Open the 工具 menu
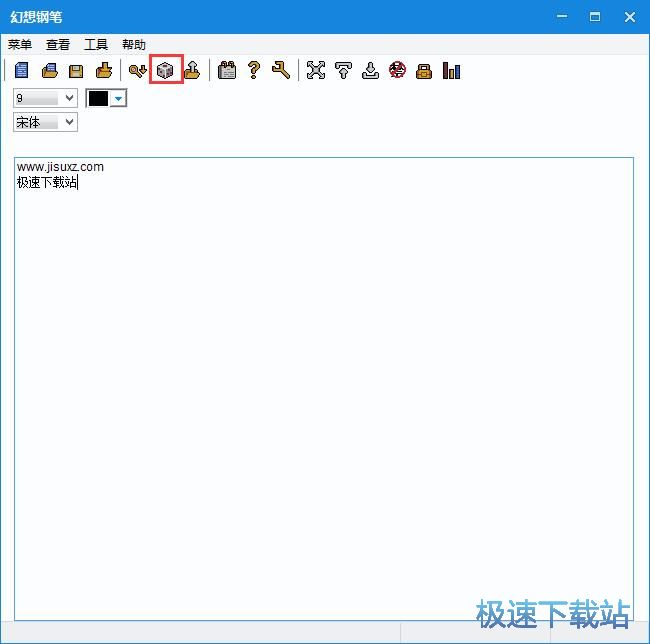Viewport: 650px width, 644px height. 96,44
